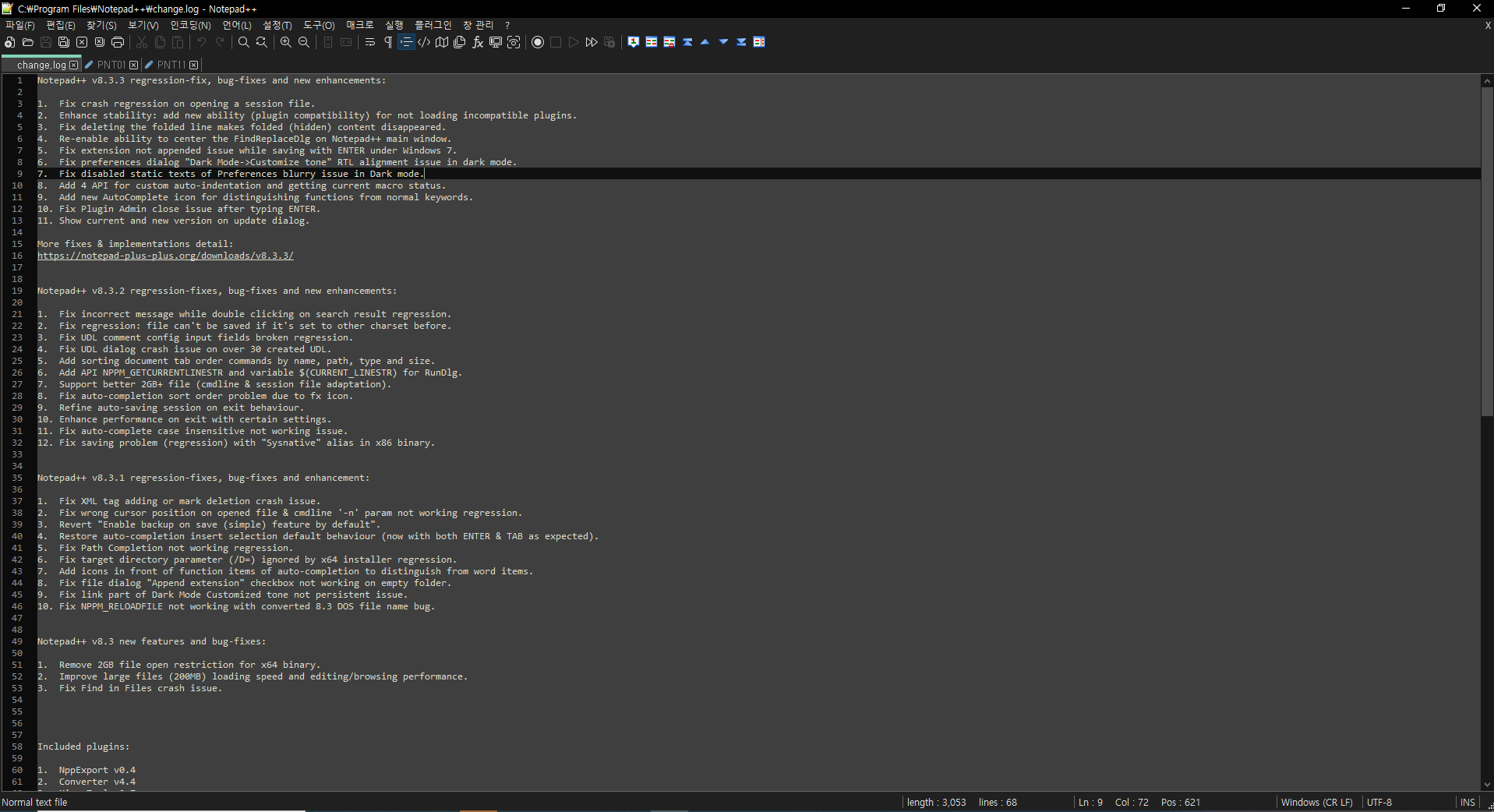Open the Document List panel icon

click(460, 42)
